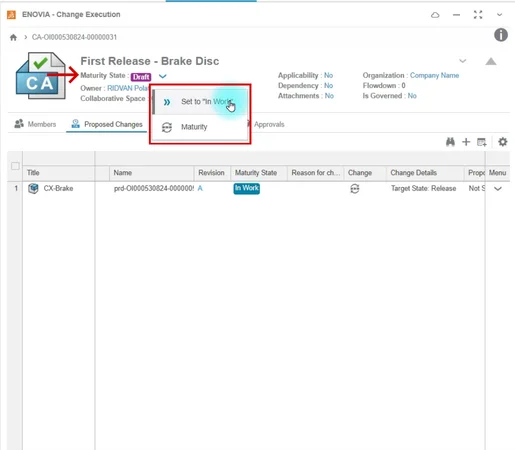Screen dimensions: 515x450
Task: Sort by the Name column header
Action: pos(123,173)
